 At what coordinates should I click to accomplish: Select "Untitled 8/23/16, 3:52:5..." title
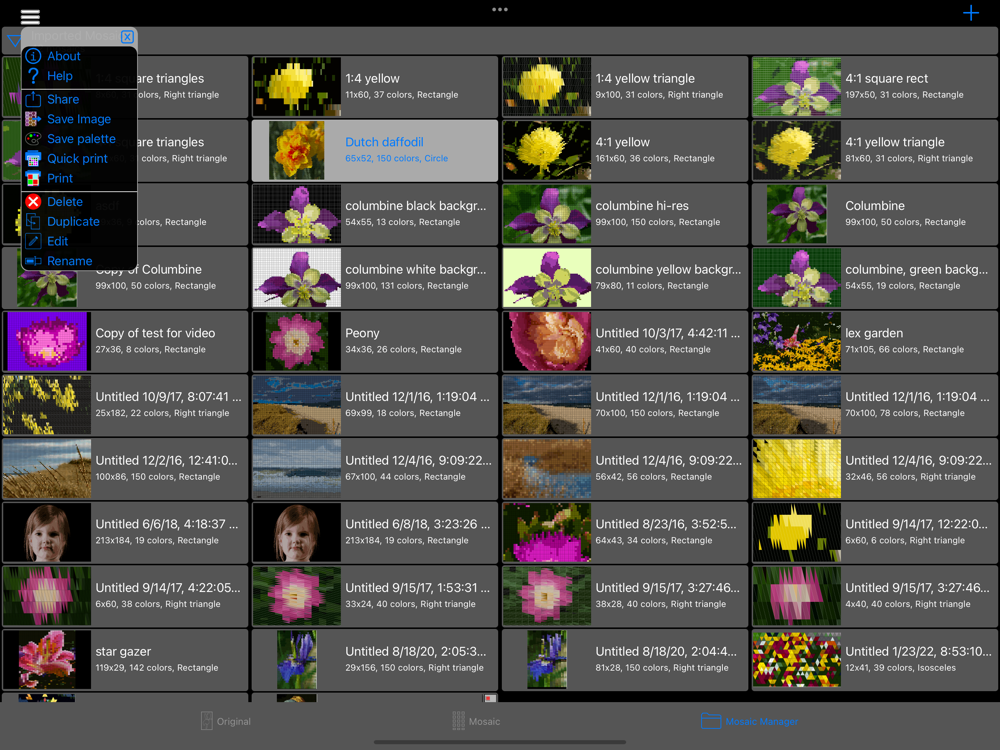coord(665,524)
